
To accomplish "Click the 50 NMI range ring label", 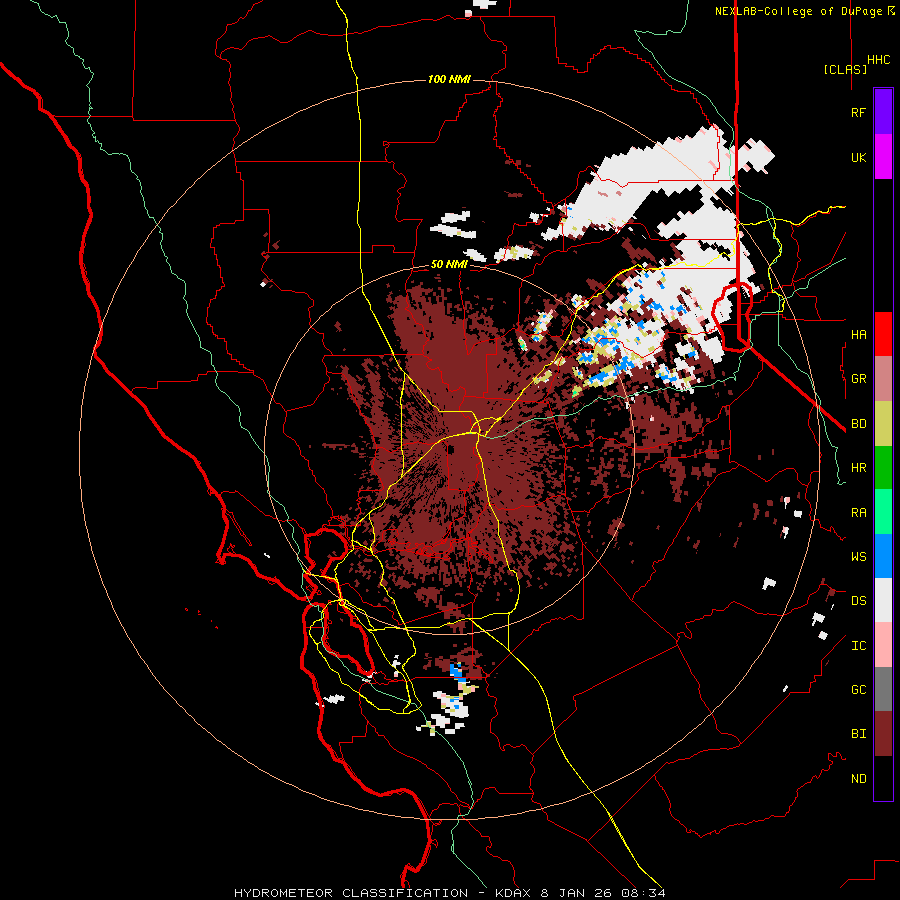I will (449, 264).
